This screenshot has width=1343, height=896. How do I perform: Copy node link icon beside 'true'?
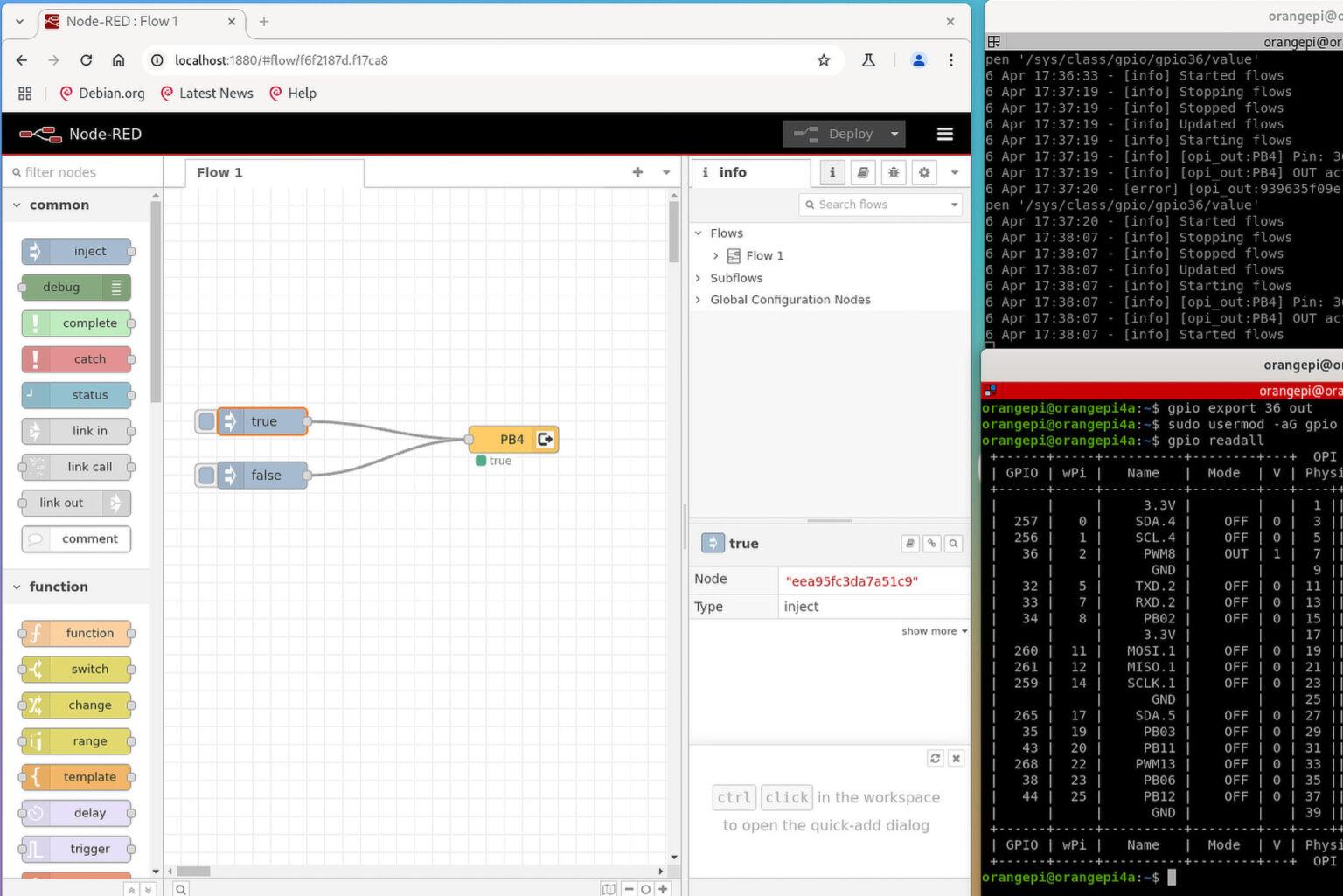[932, 544]
